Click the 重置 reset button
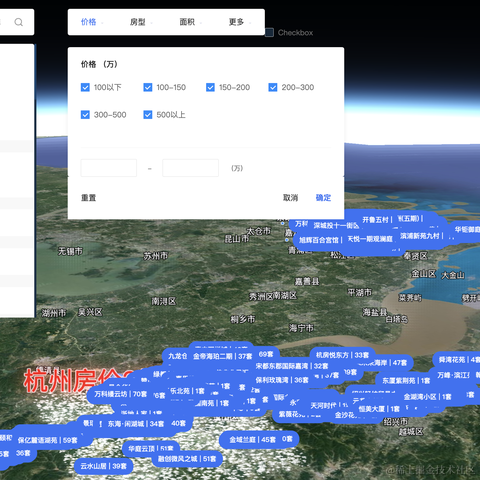The image size is (480, 480). pyautogui.click(x=88, y=198)
